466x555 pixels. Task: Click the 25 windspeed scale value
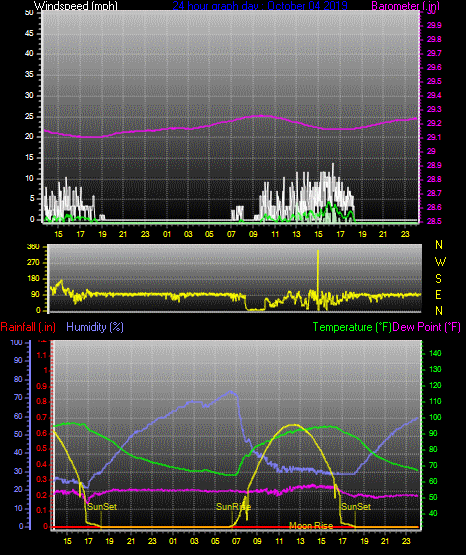pyautogui.click(x=29, y=116)
